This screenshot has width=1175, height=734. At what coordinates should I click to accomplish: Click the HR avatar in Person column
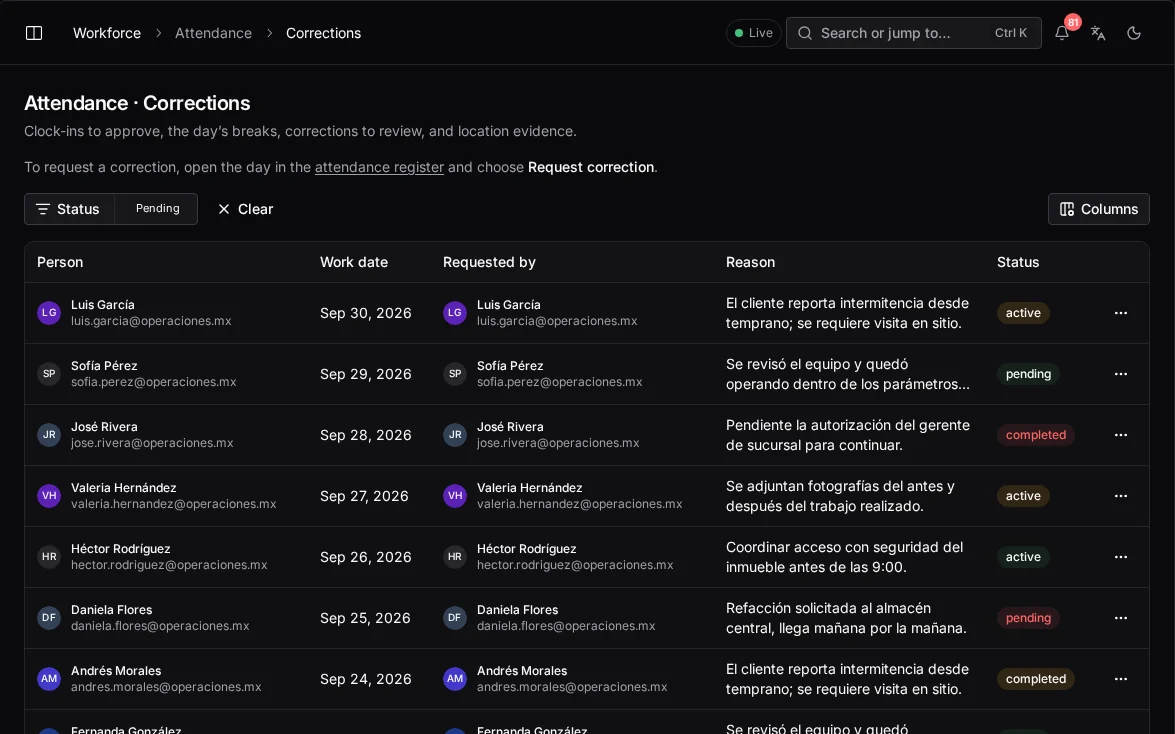click(49, 556)
